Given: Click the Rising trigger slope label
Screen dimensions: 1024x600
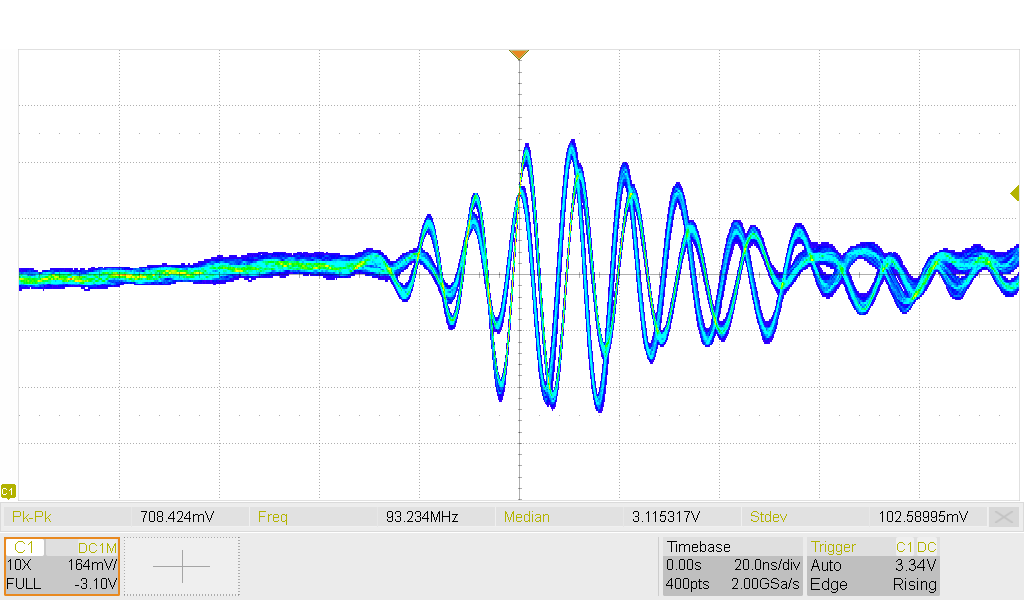Looking at the screenshot, I should pyautogui.click(x=914, y=584).
